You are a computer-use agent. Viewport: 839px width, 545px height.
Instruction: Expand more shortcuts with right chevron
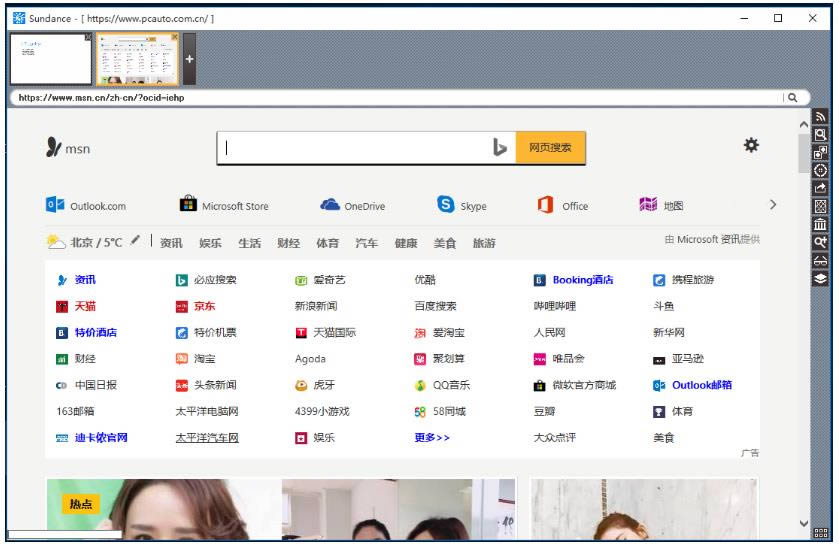click(772, 205)
